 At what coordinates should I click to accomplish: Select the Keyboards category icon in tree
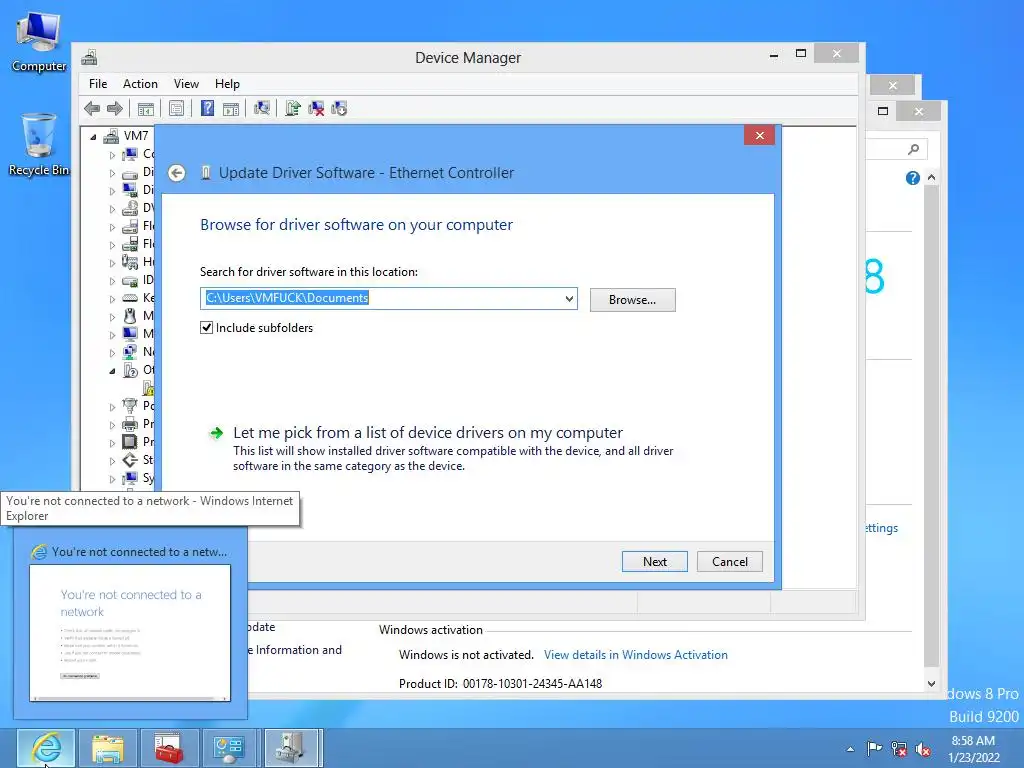[130, 298]
